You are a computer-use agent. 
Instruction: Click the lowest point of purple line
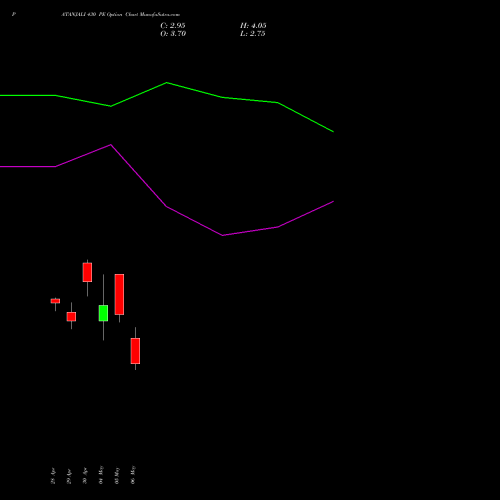tap(223, 235)
